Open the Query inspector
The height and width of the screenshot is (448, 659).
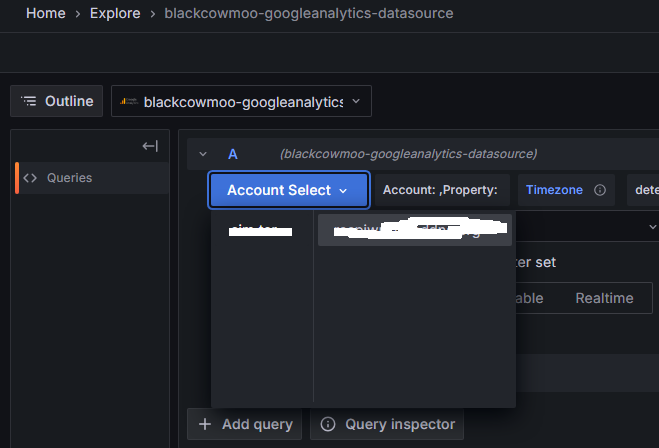click(x=387, y=424)
